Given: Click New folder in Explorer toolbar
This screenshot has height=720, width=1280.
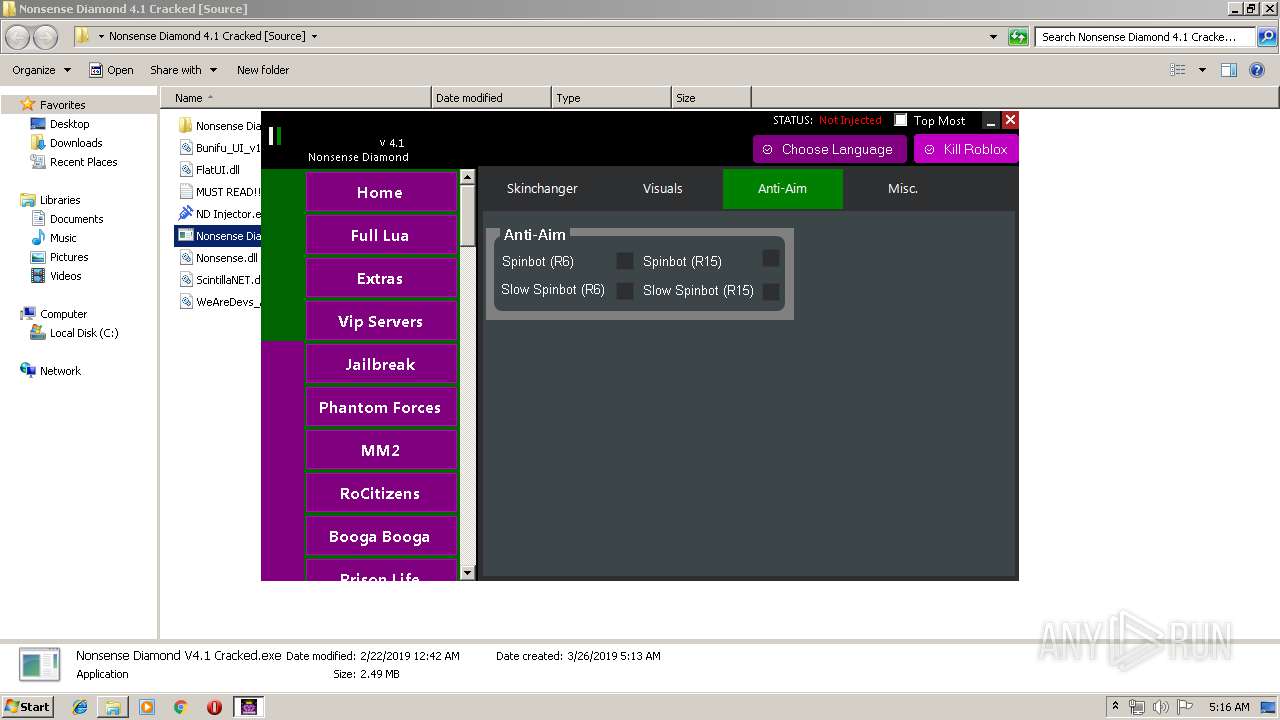Looking at the screenshot, I should point(263,70).
